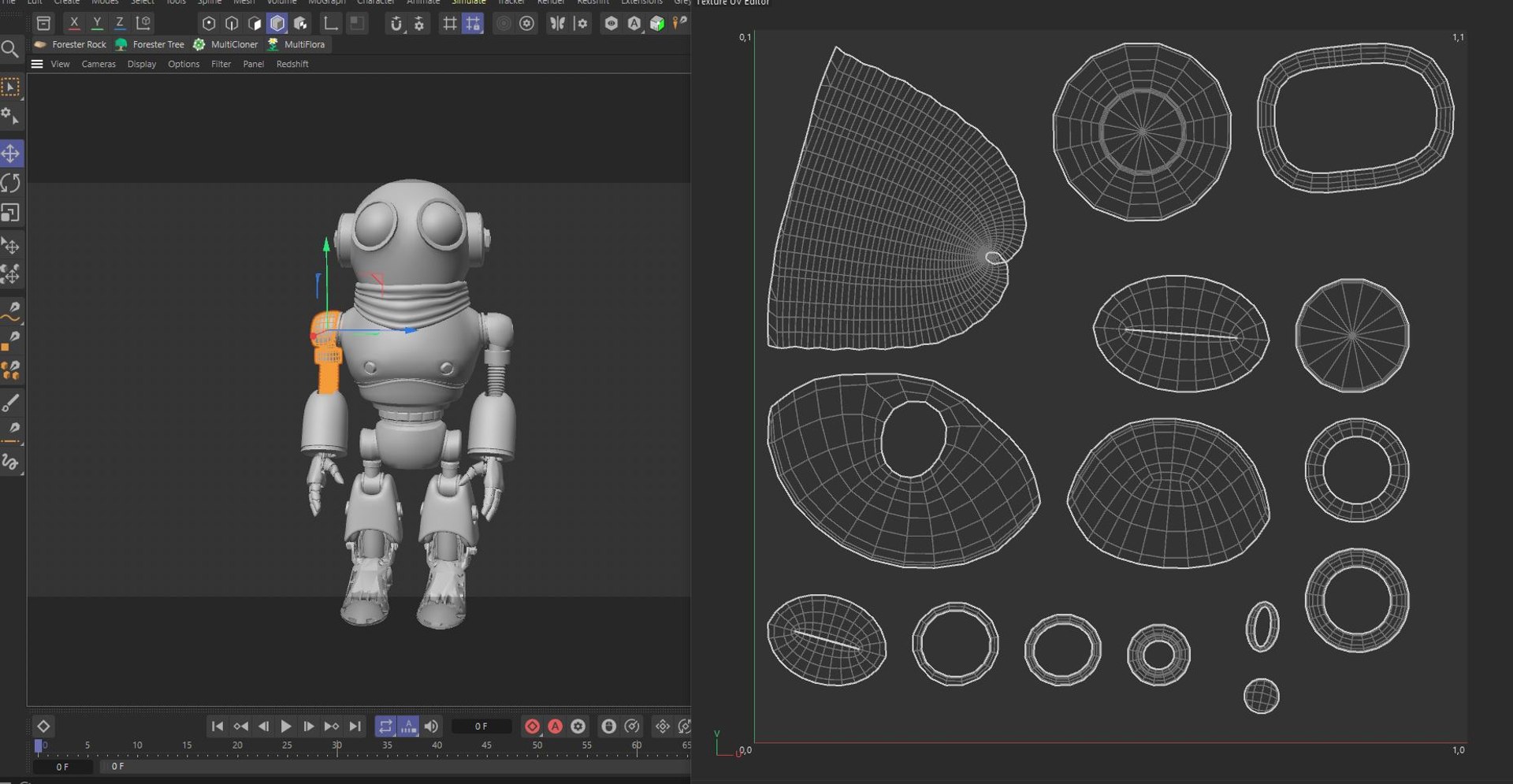Open the viewport hamburger menu
Image resolution: width=1513 pixels, height=784 pixels.
pos(37,64)
